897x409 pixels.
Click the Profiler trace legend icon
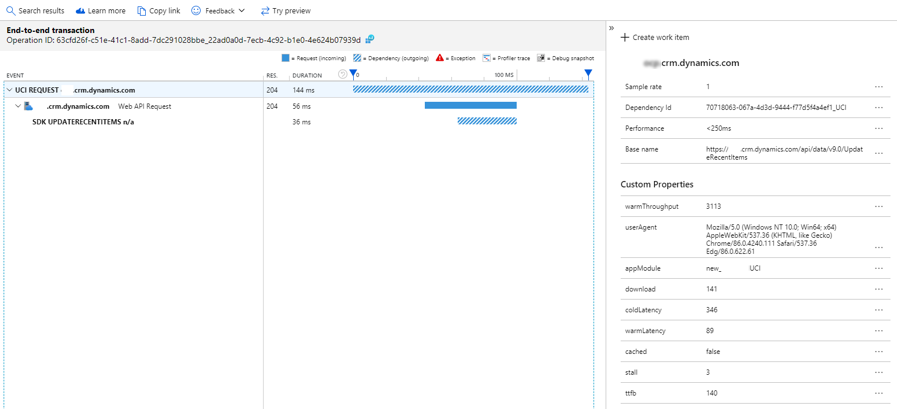(x=486, y=58)
